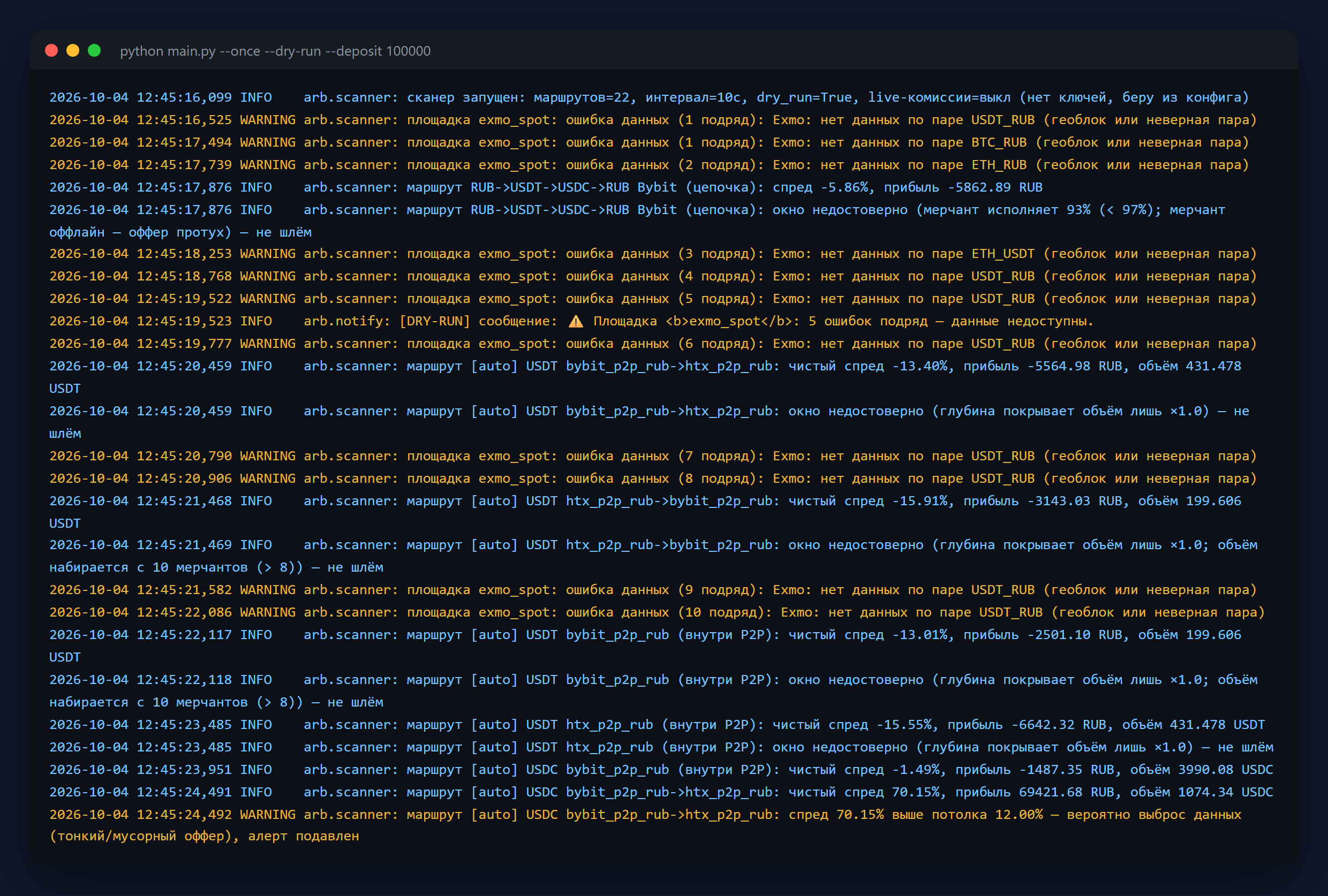The width and height of the screenshot is (1328, 896).
Task: Click the yellow minimize window dot
Action: click(73, 50)
